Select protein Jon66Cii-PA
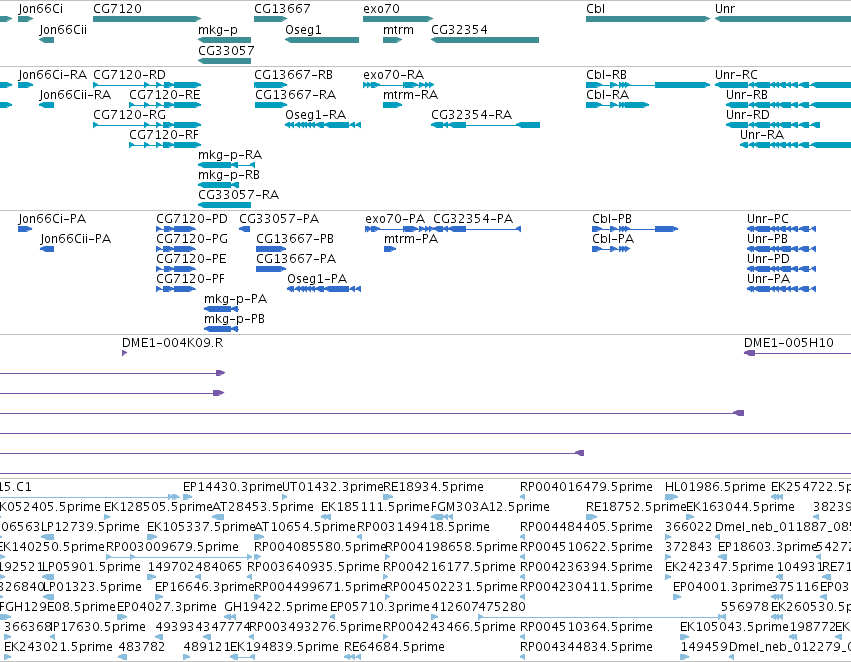Image resolution: width=851 pixels, height=662 pixels. (x=75, y=239)
